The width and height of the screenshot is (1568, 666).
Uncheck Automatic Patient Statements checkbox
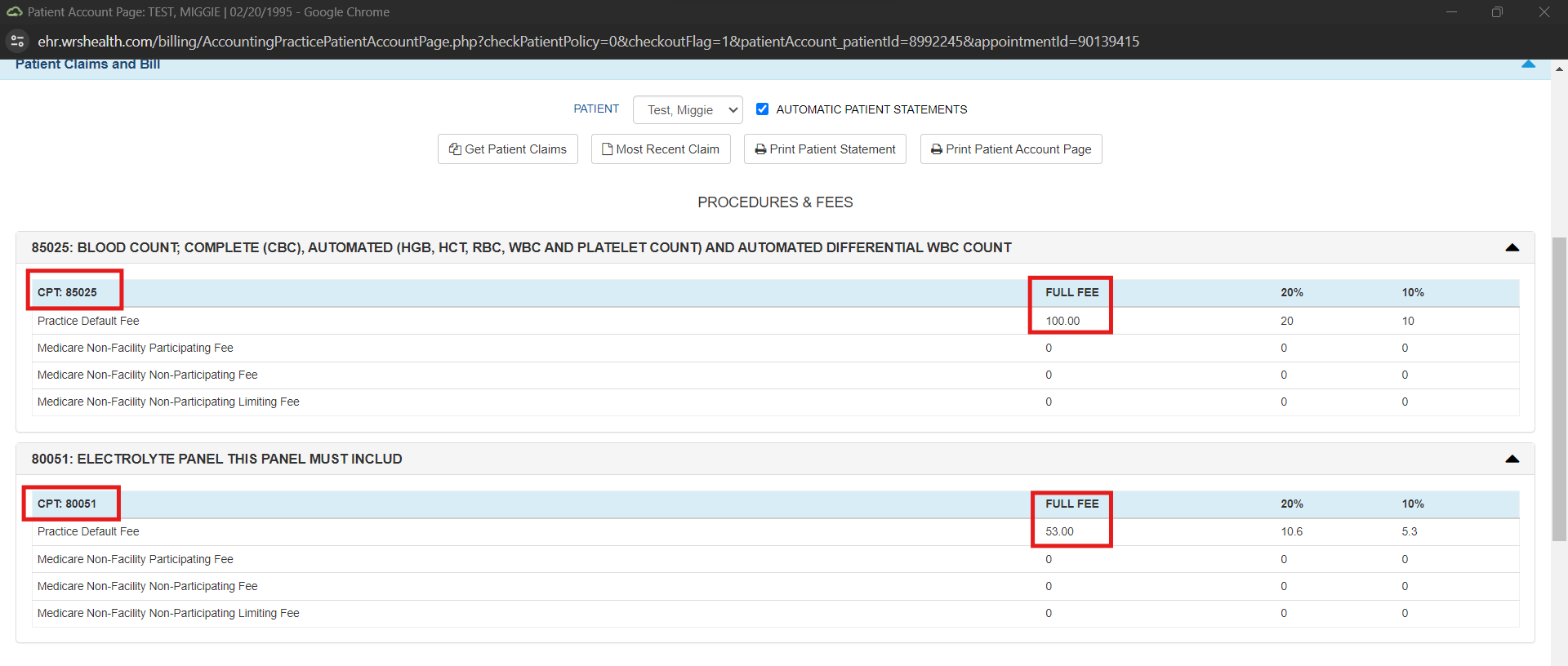point(762,109)
